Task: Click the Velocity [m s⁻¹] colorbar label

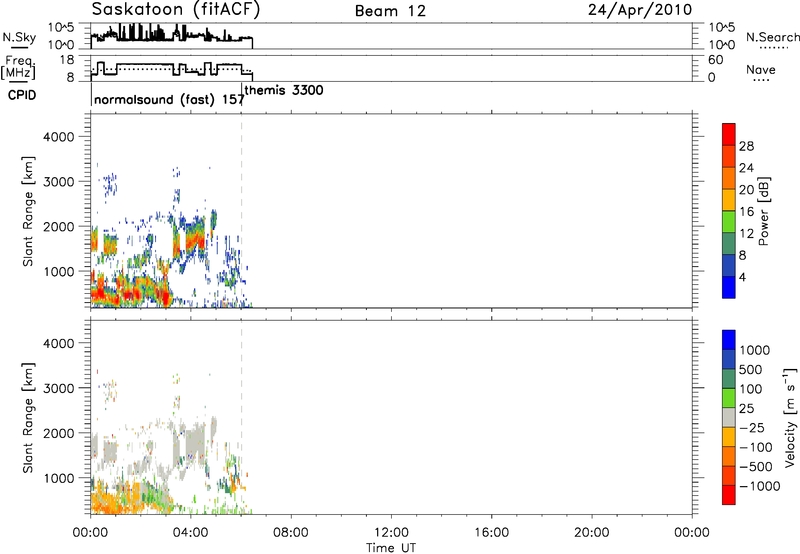Action: tap(790, 417)
